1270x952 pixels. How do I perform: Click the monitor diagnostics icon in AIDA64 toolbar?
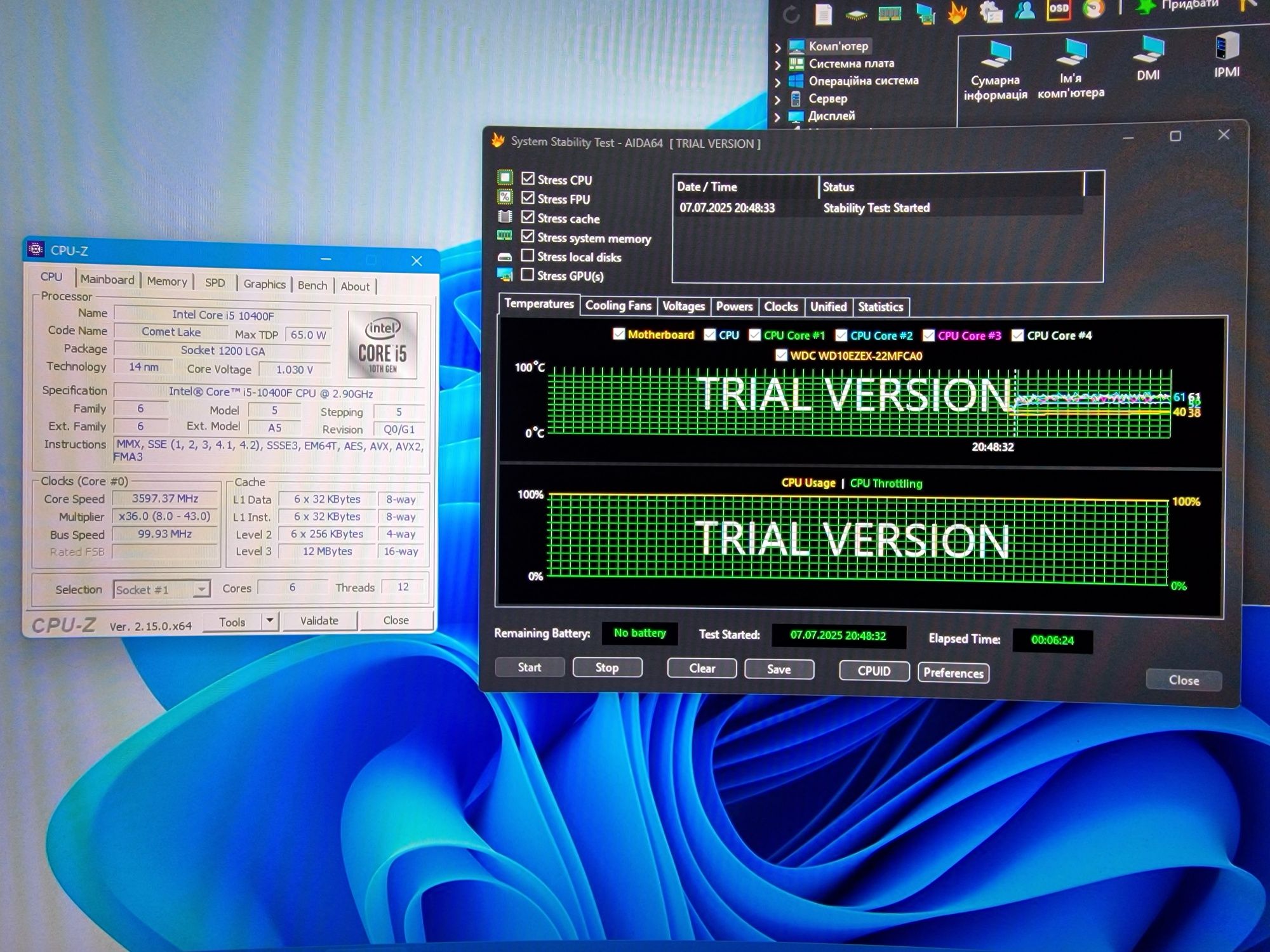[x=926, y=13]
